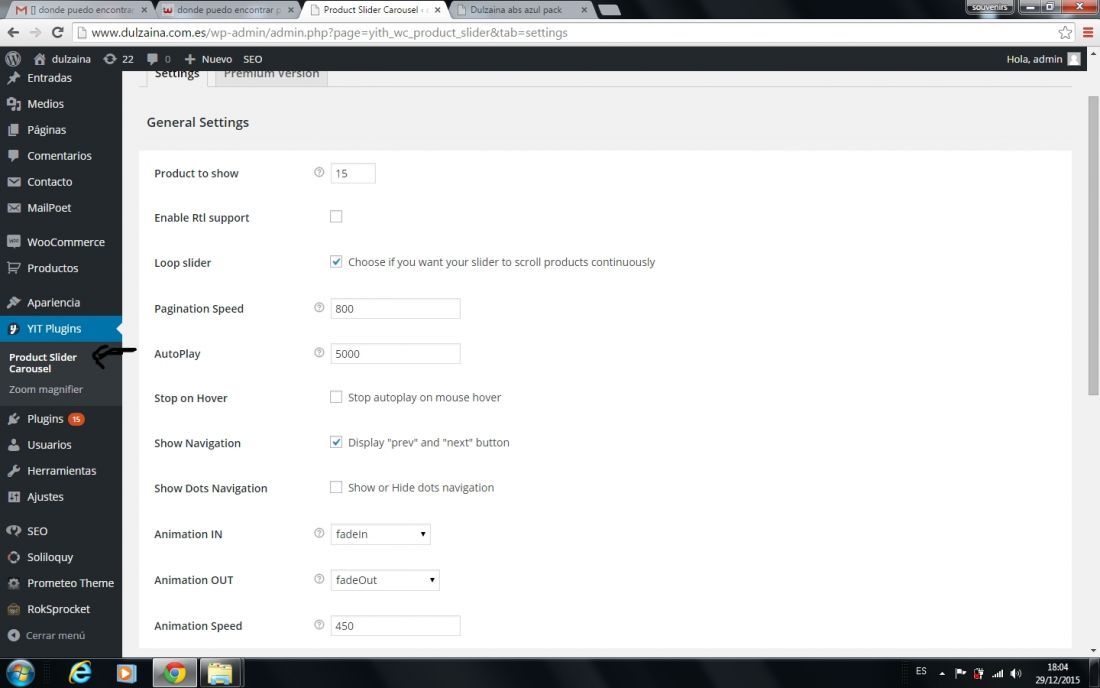The width and height of the screenshot is (1100, 688).
Task: Click the WooCommerce icon in sidebar
Action: click(x=13, y=242)
